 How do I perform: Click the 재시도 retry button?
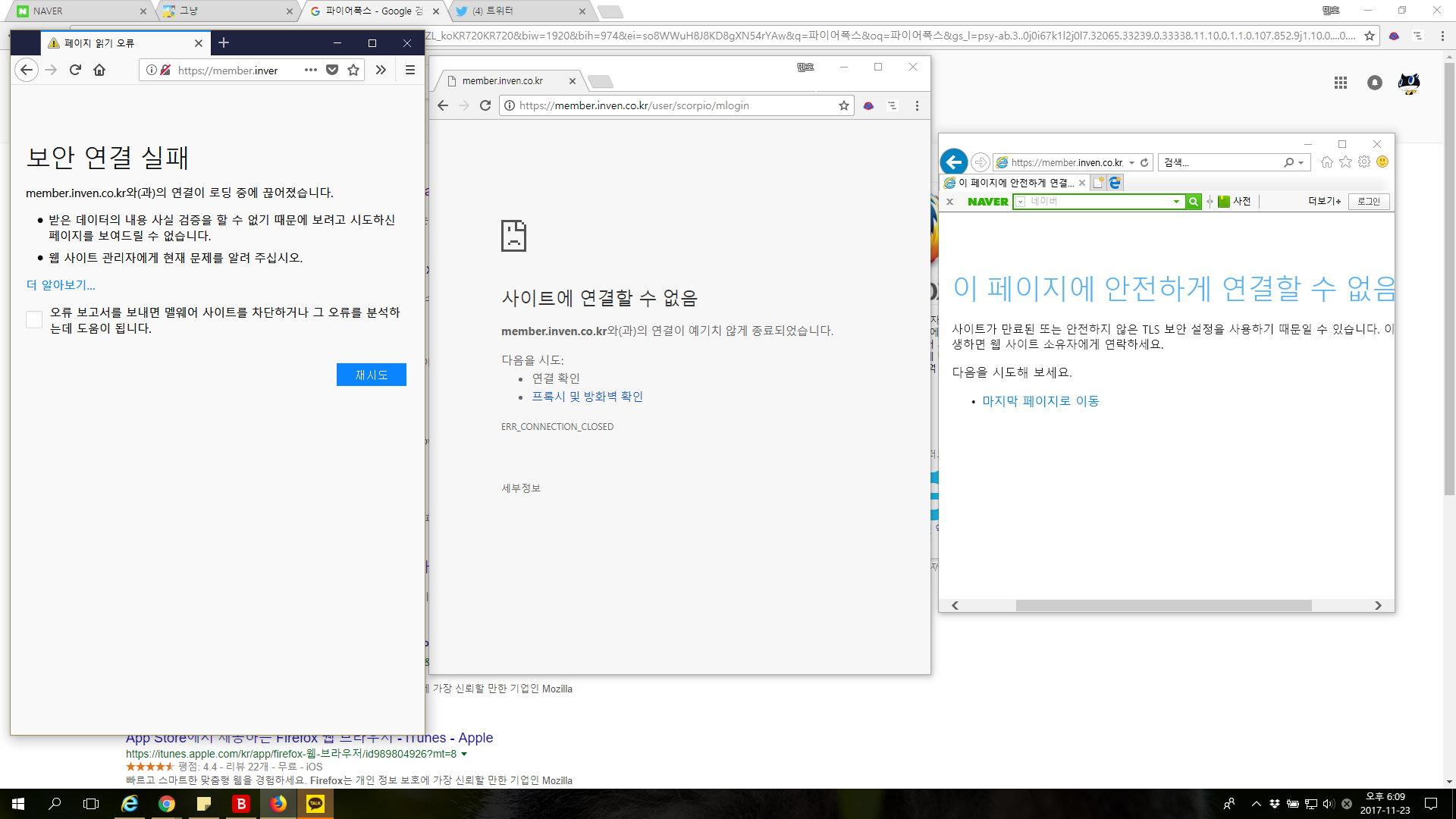371,375
